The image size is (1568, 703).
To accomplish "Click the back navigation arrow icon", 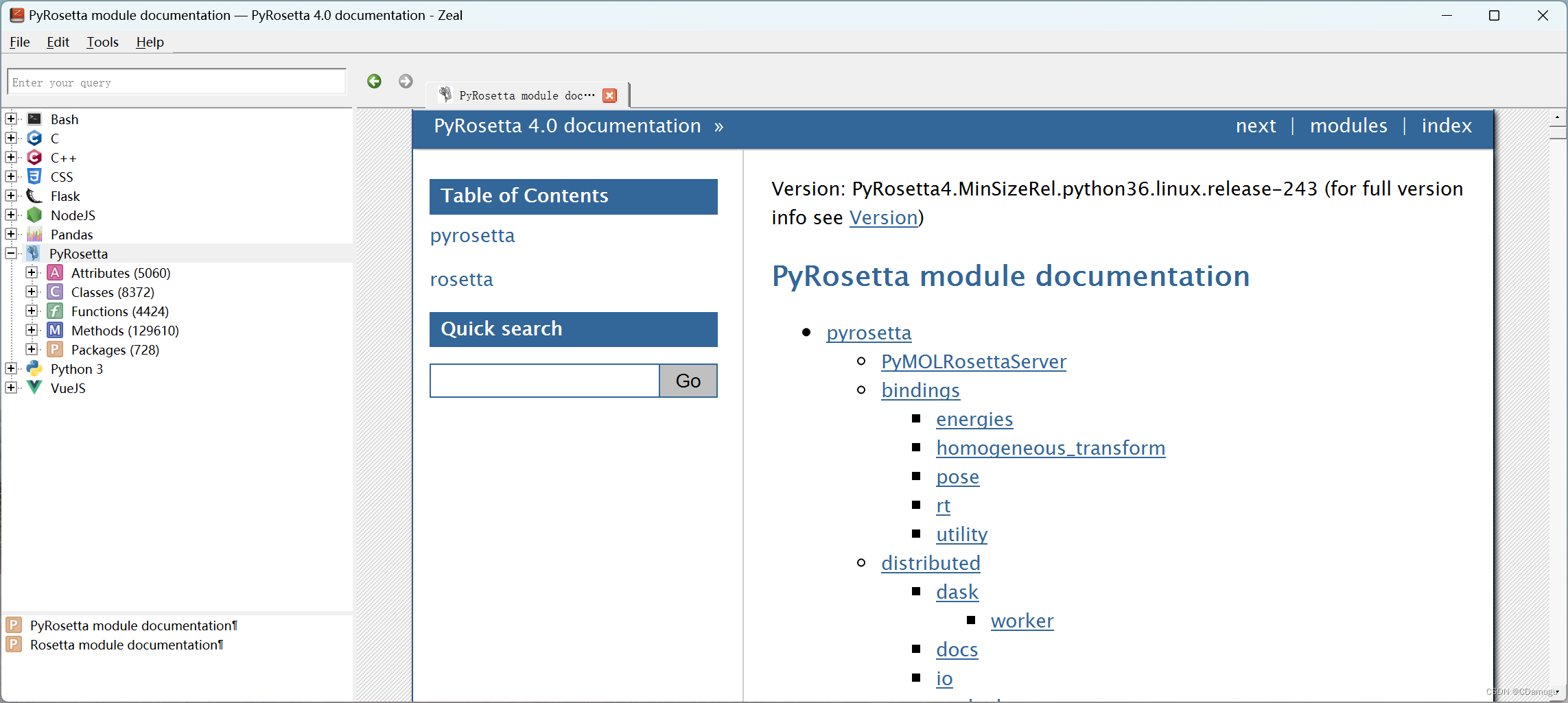I will (x=374, y=82).
